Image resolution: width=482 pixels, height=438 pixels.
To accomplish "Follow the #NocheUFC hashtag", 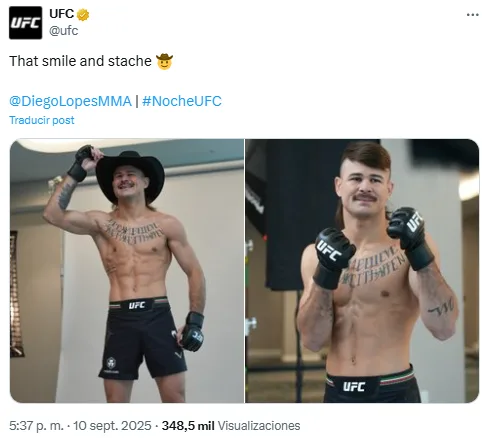I will (x=182, y=101).
